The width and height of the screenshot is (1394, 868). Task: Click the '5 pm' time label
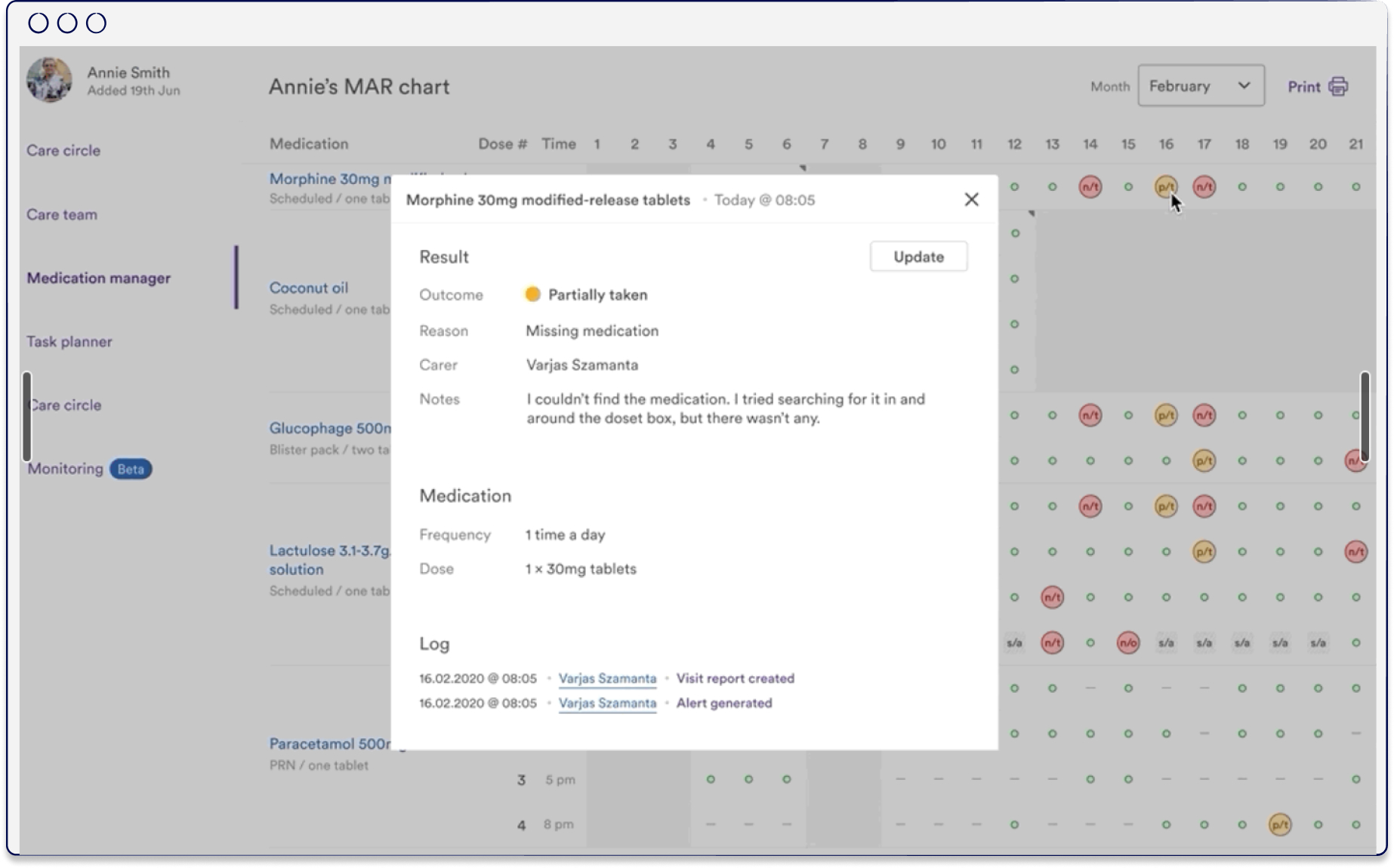[x=560, y=779]
